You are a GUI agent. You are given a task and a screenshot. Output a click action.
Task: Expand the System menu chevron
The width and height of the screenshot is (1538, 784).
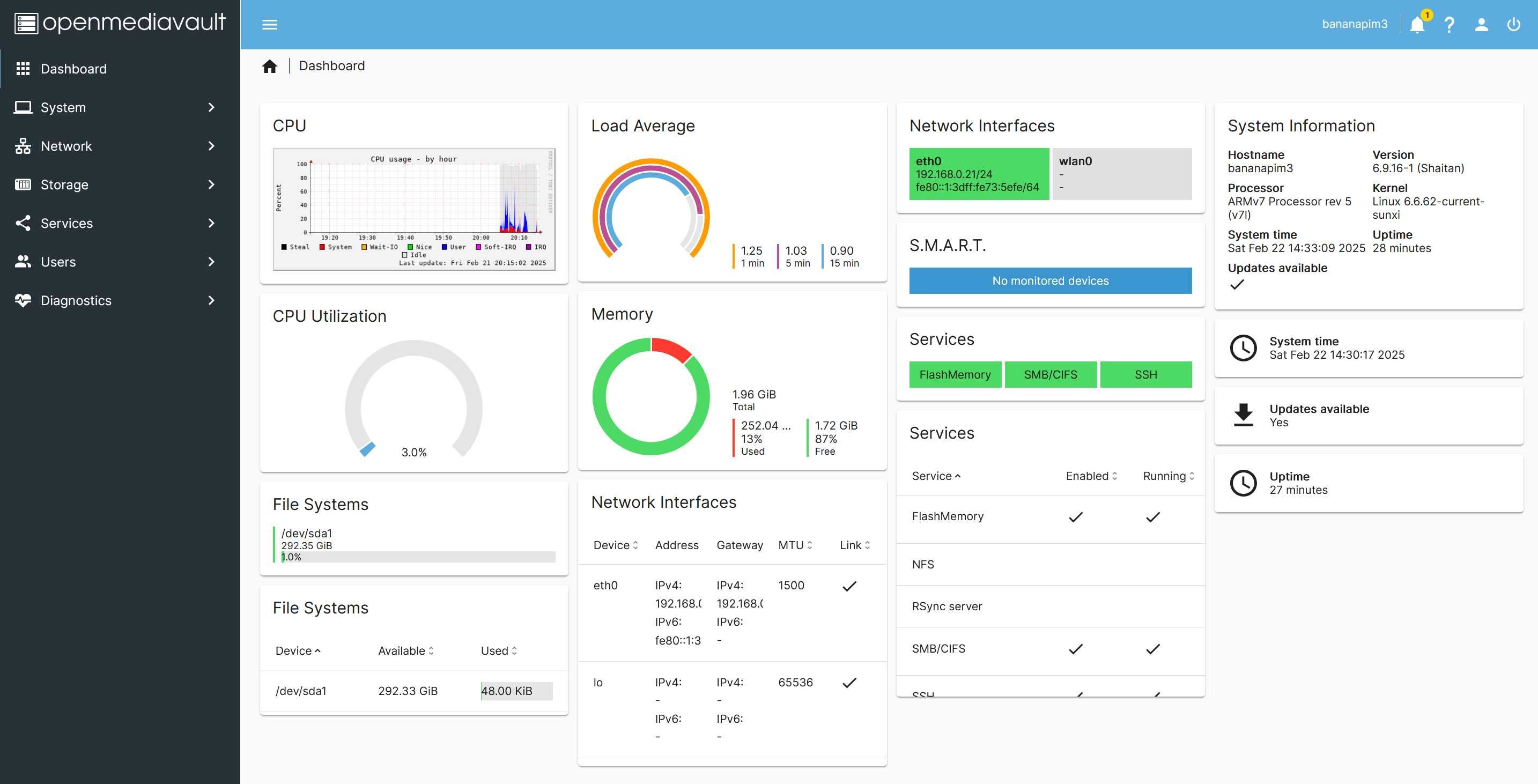tap(211, 107)
